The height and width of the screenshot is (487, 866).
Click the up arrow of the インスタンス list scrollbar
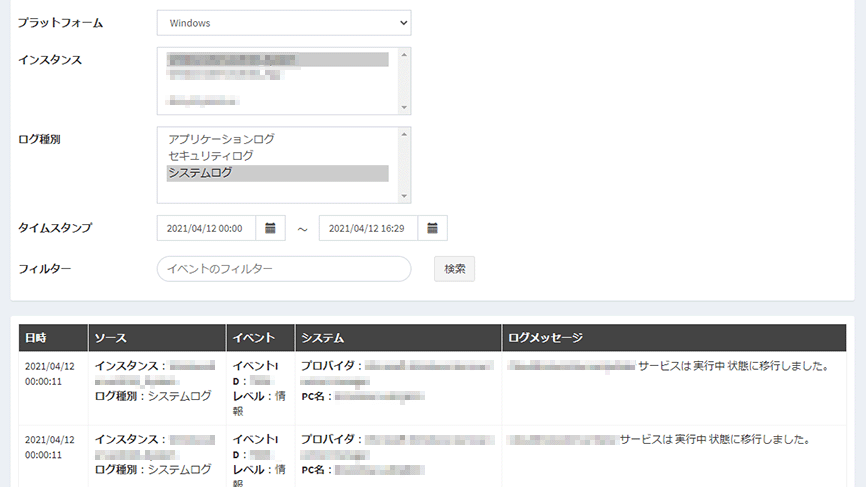pyautogui.click(x=404, y=55)
